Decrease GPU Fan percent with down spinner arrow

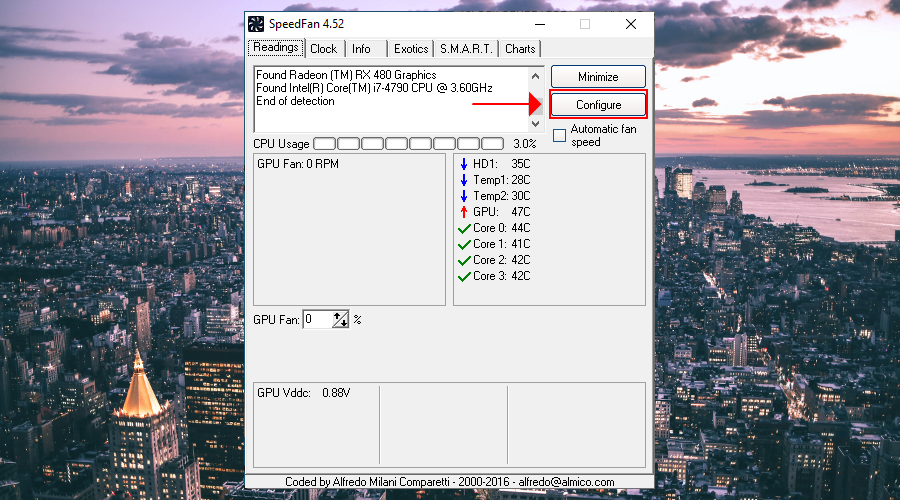(x=344, y=323)
